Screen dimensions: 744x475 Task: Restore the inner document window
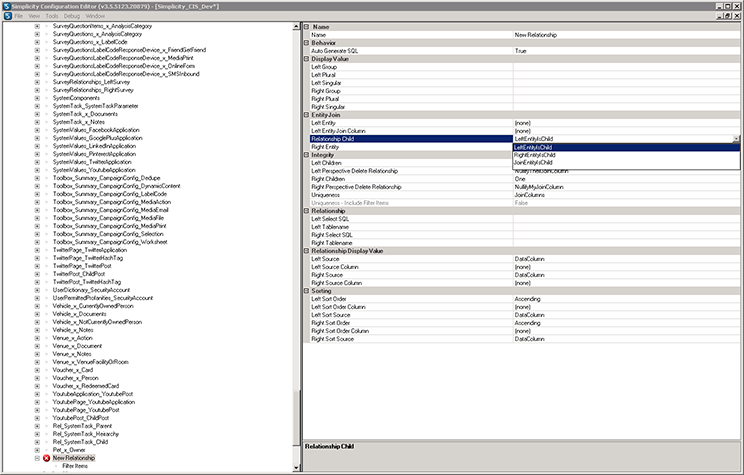(x=729, y=16)
